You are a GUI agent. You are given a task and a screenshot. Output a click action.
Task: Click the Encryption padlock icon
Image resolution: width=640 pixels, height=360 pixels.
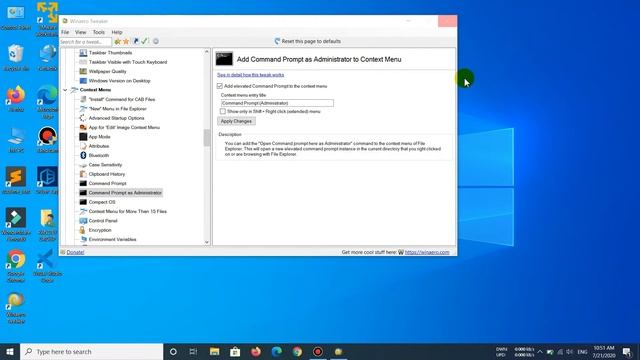pos(83,230)
